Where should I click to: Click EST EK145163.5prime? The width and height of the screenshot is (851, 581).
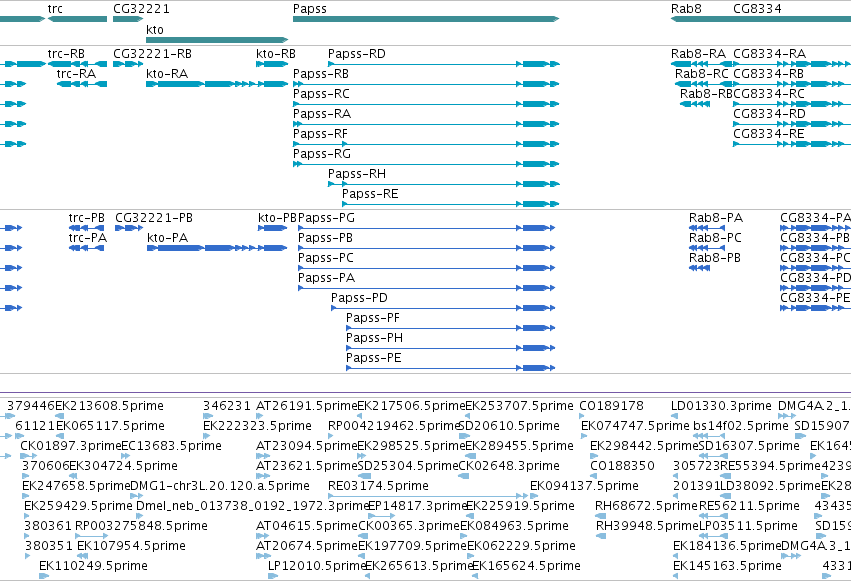pyautogui.click(x=677, y=576)
